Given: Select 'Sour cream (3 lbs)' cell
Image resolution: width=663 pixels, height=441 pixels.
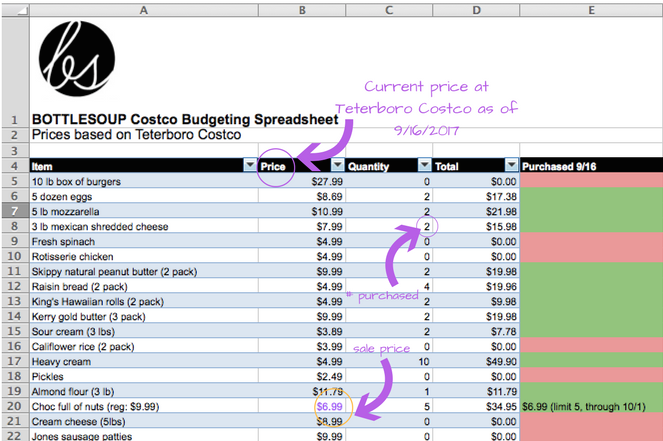Looking at the screenshot, I should [144, 331].
